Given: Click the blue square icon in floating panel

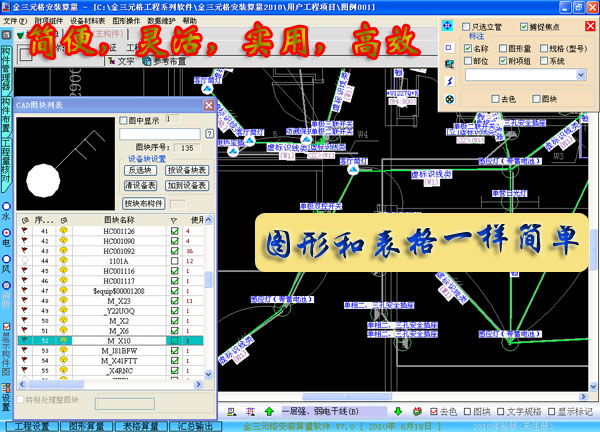Looking at the screenshot, I should (x=449, y=47).
